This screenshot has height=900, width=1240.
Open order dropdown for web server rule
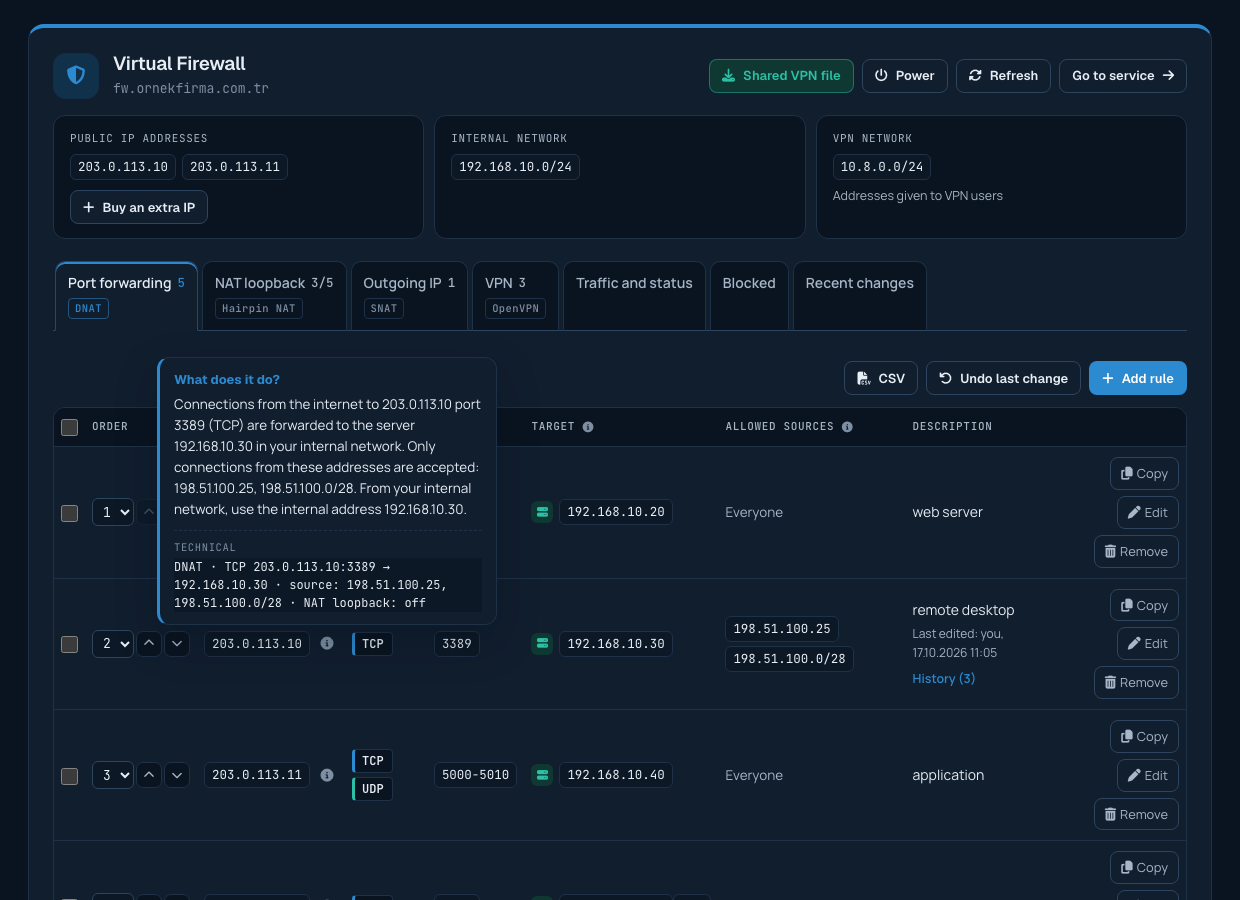click(x=112, y=512)
